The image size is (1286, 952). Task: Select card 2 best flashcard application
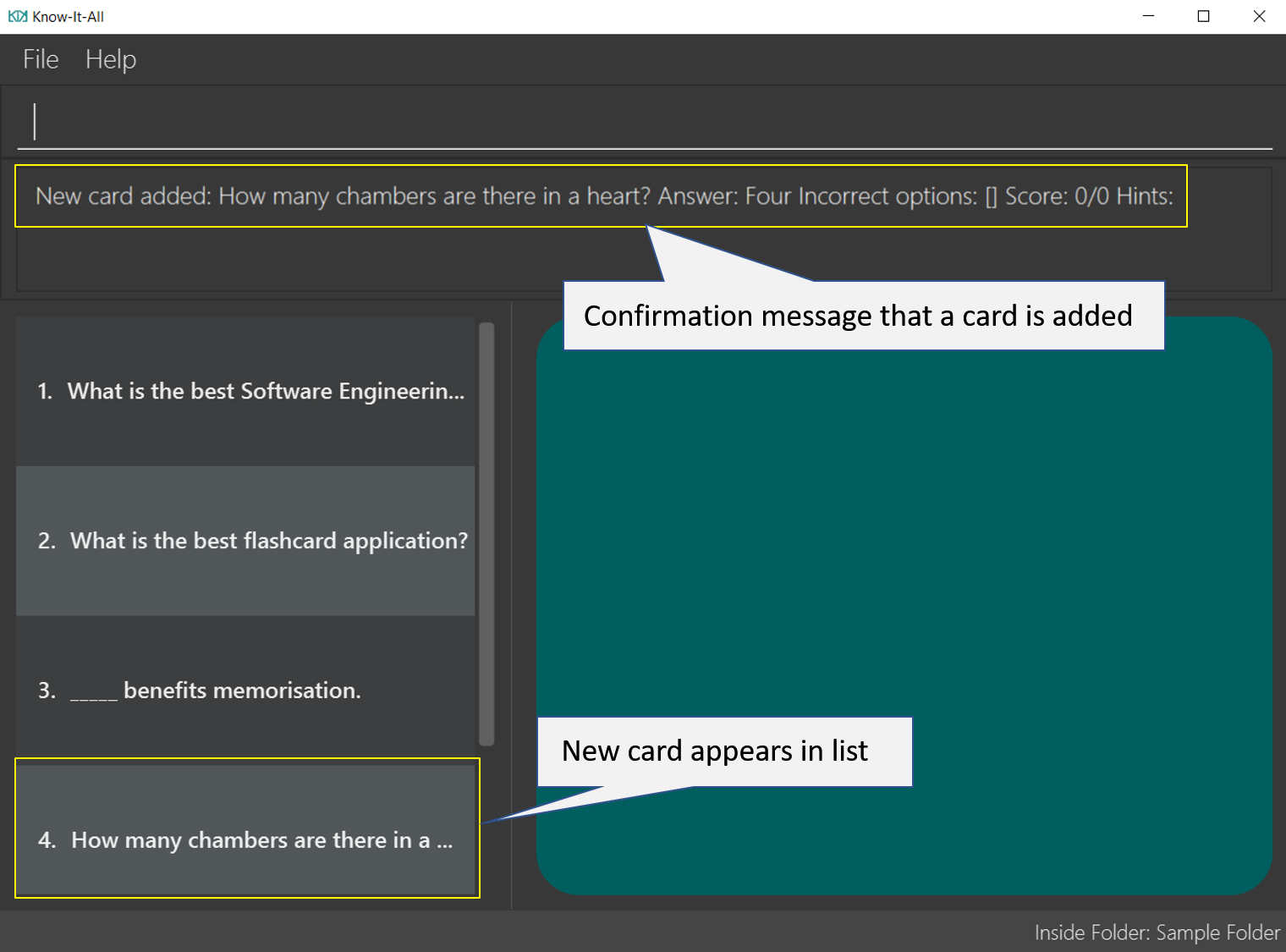point(245,541)
